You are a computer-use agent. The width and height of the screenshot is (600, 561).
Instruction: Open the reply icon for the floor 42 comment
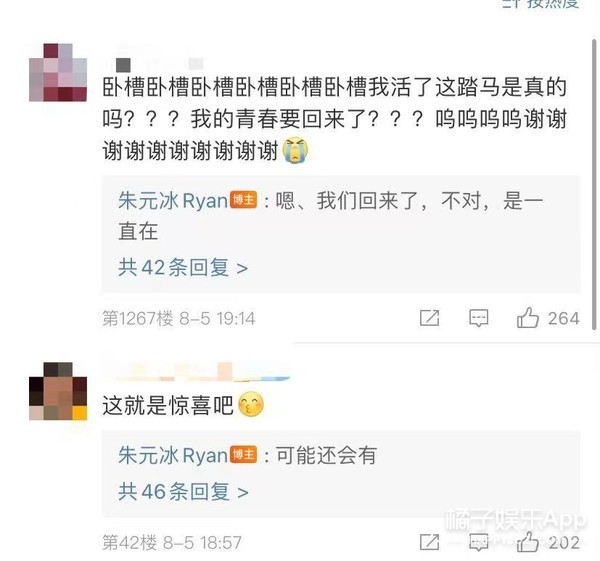coord(479,542)
